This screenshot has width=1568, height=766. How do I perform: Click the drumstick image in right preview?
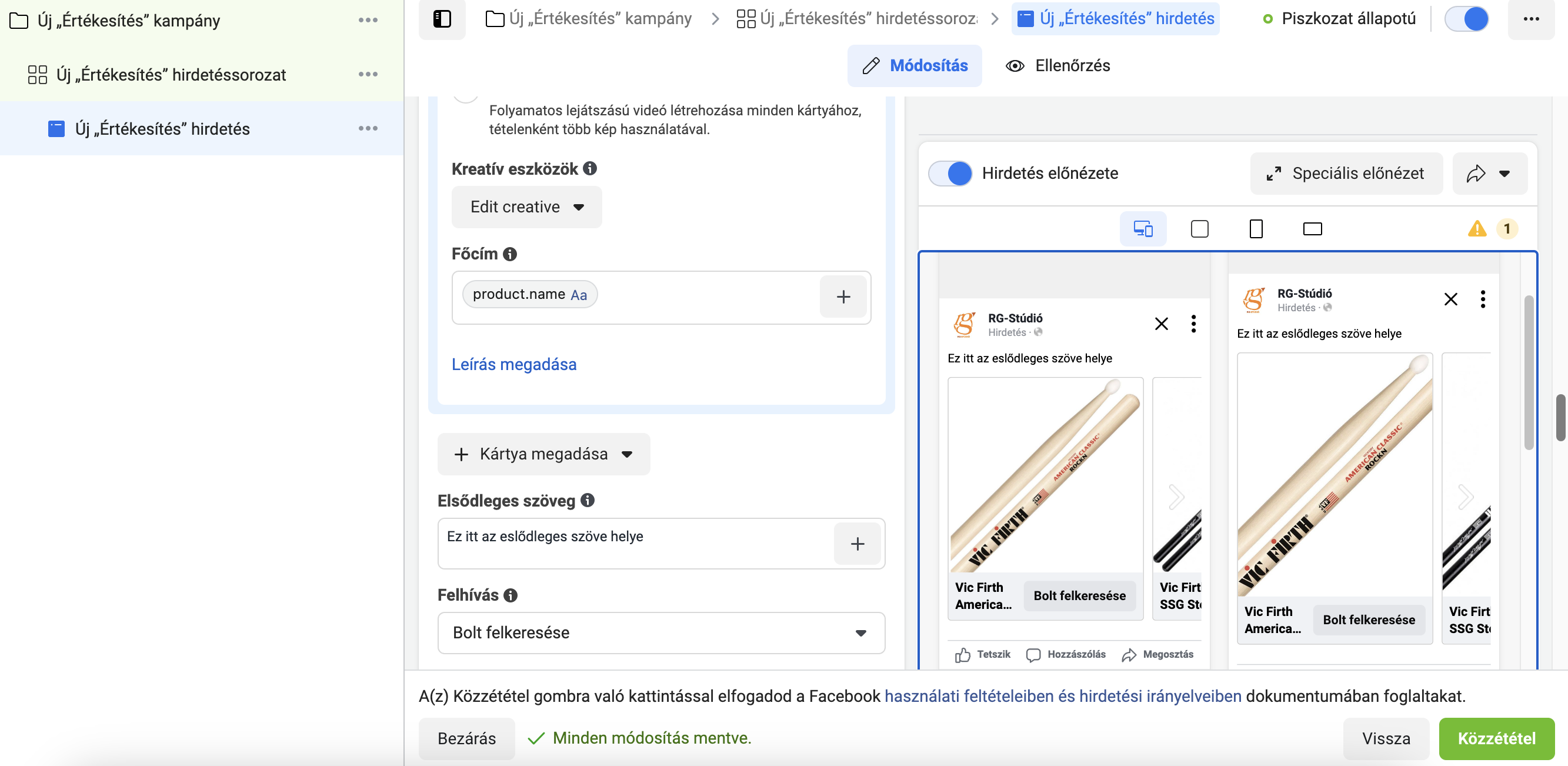(x=1335, y=475)
